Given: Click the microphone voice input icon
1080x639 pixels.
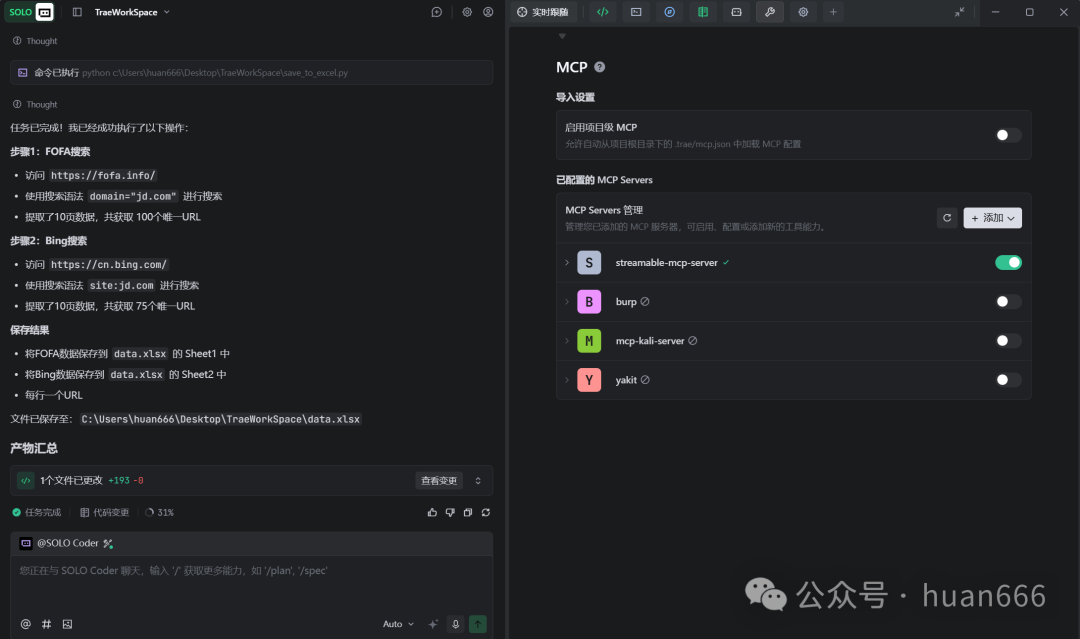Looking at the screenshot, I should click(x=456, y=624).
